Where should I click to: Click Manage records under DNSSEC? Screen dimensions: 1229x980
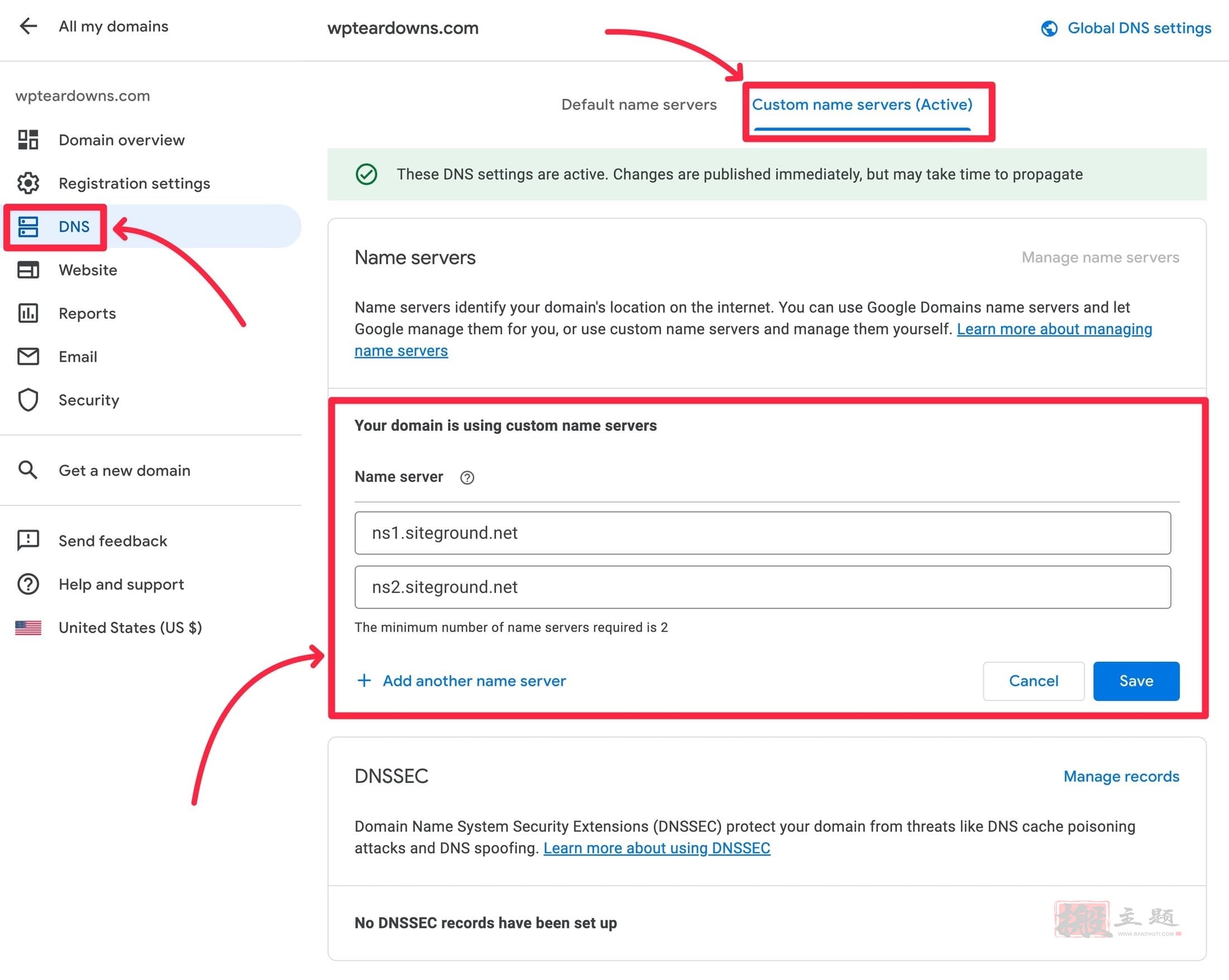pos(1121,776)
